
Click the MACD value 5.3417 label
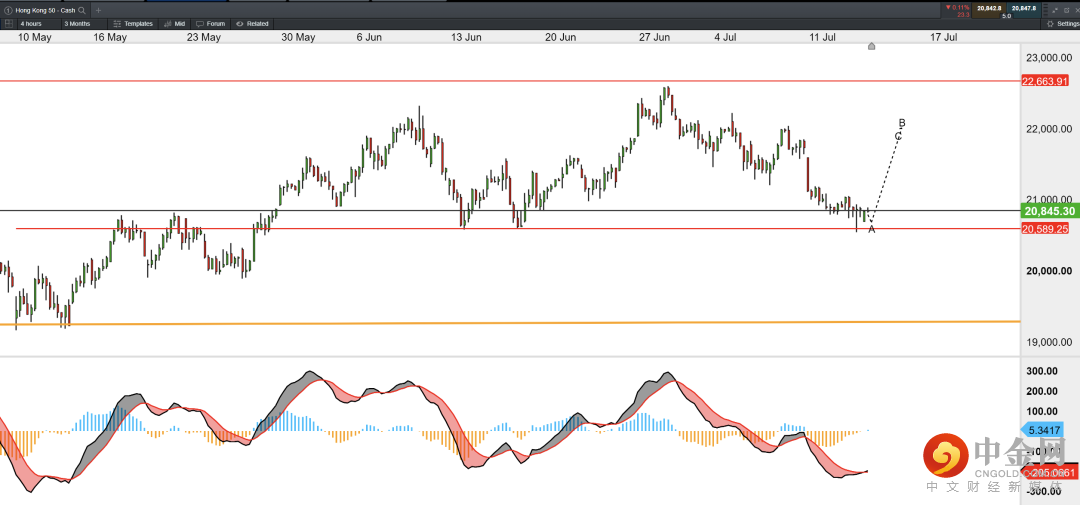point(1050,430)
